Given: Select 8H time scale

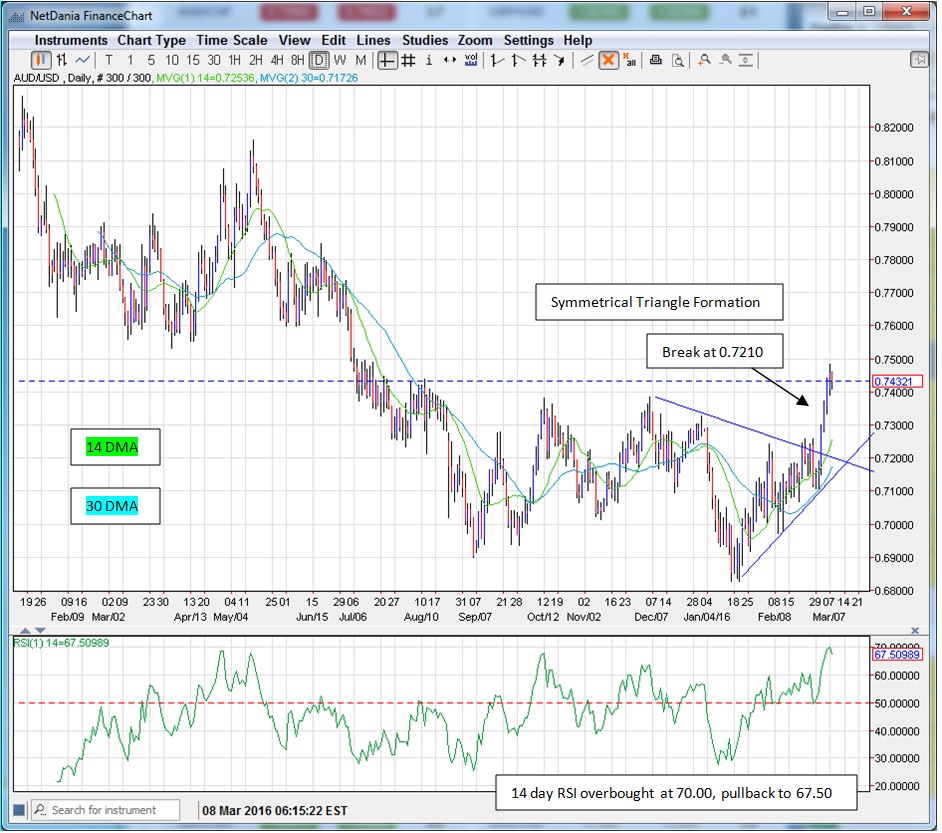Looking at the screenshot, I should coord(297,60).
